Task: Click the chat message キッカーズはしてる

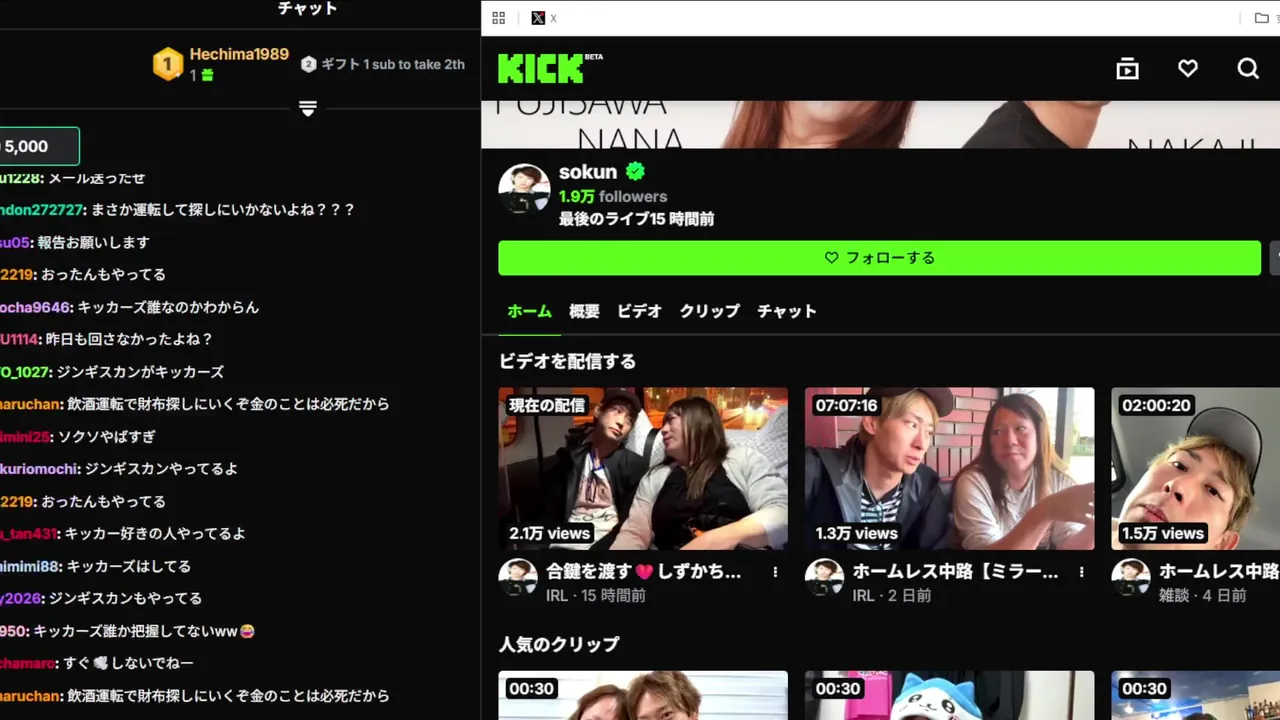Action: [x=129, y=566]
